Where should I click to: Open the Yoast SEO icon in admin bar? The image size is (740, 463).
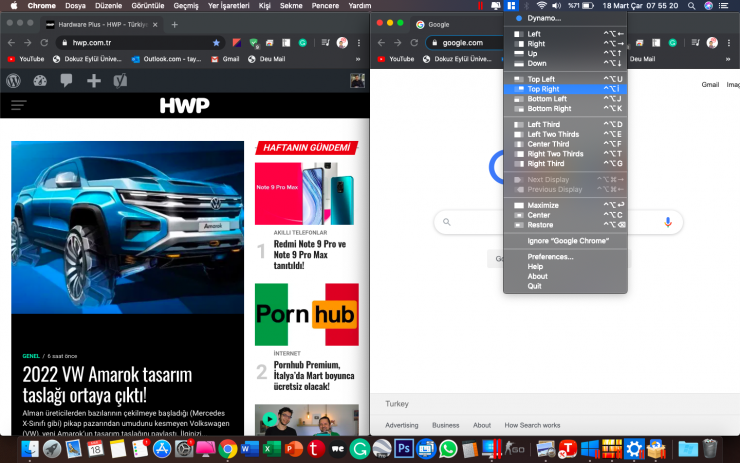[x=120, y=81]
